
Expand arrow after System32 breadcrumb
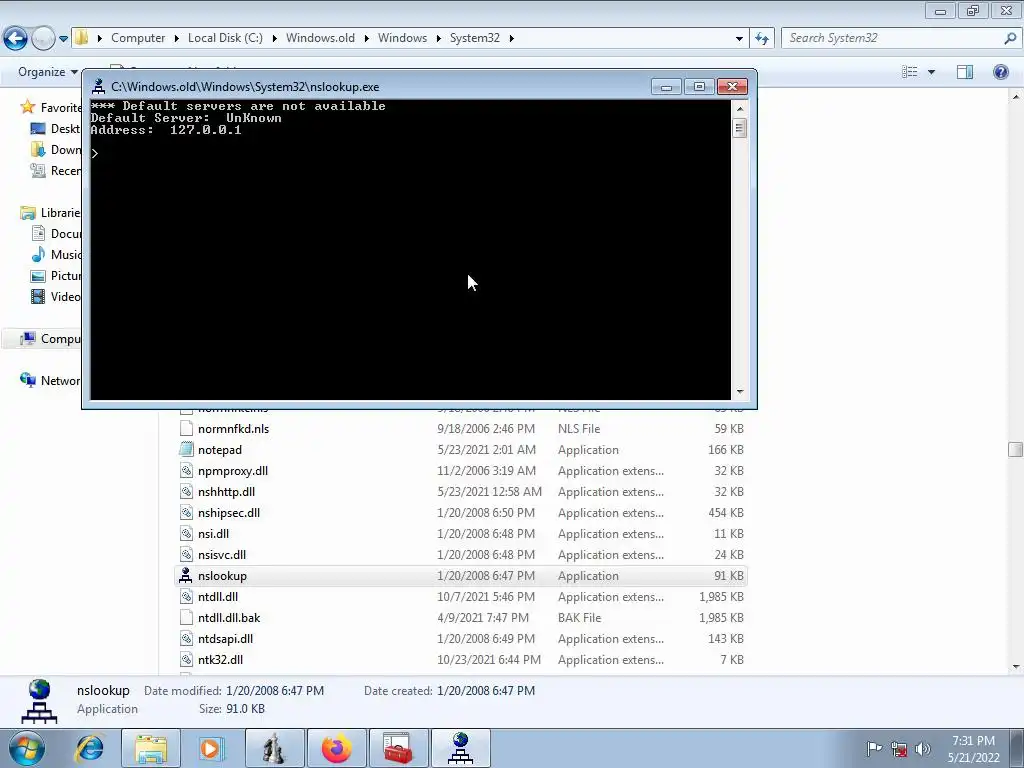pos(511,38)
